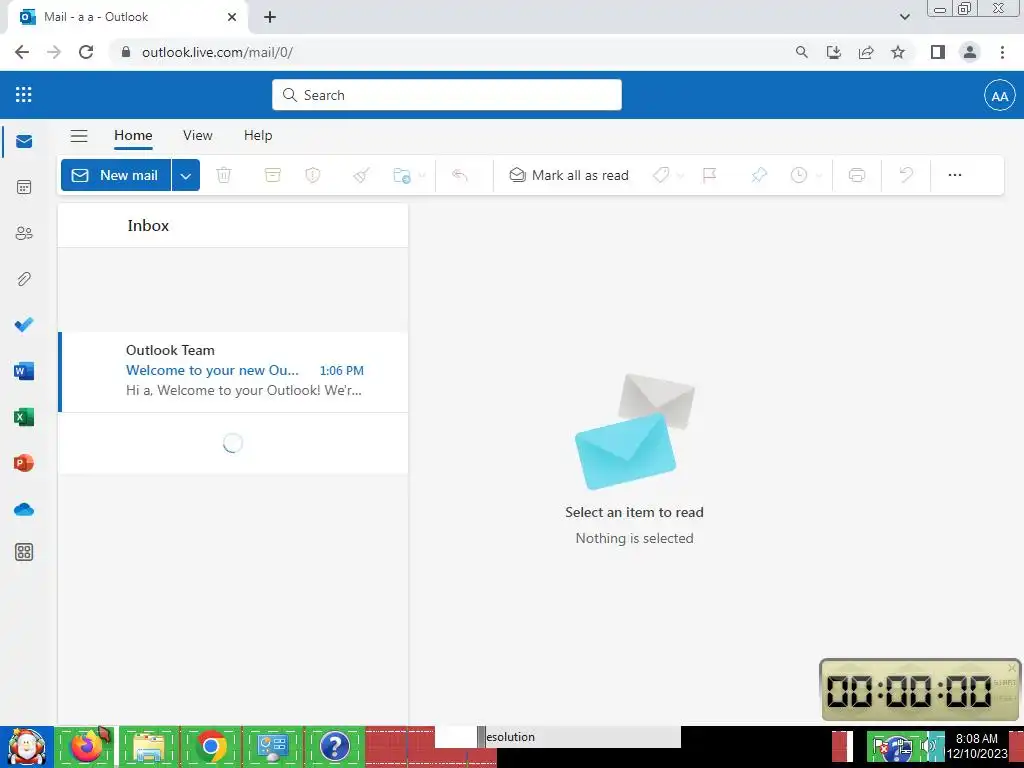Open To Do checkmark app

24,325
